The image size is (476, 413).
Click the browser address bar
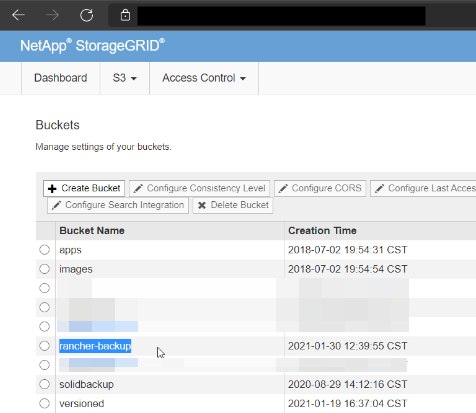(x=281, y=15)
